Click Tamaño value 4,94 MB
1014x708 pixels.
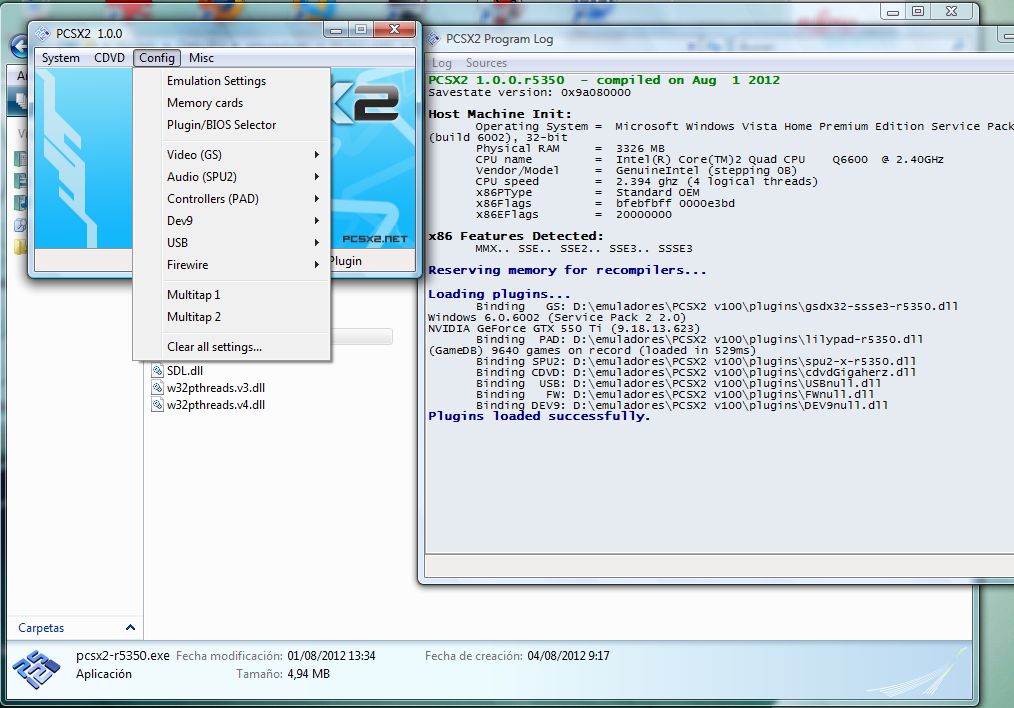(308, 674)
